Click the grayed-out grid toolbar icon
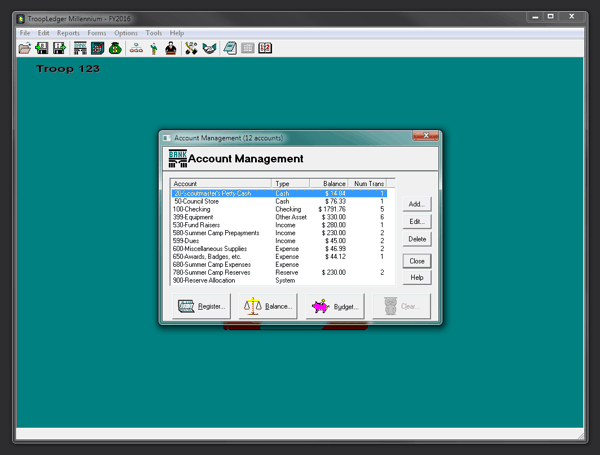The width and height of the screenshot is (600, 455). pos(248,48)
